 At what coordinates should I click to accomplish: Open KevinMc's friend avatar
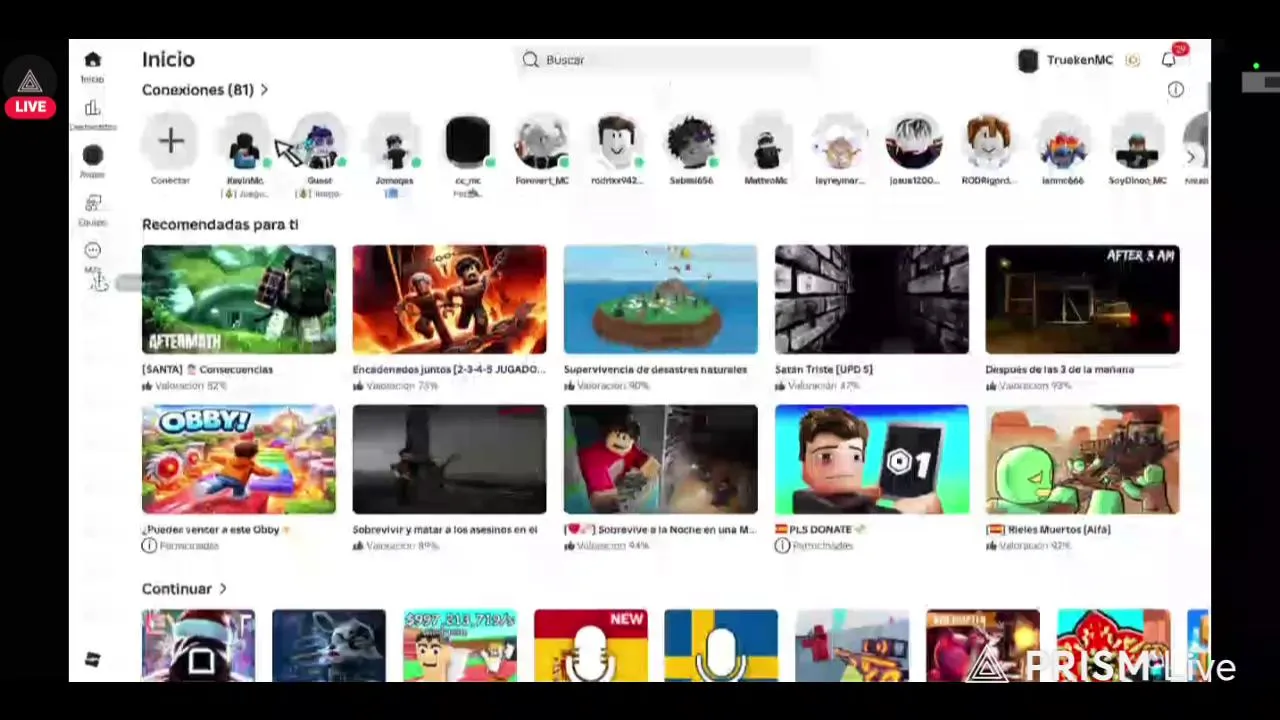(245, 141)
